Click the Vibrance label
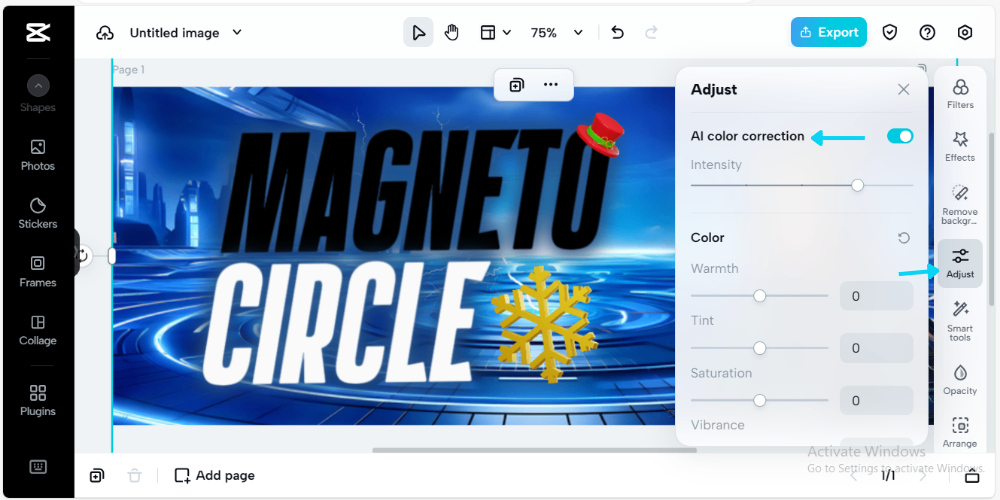The image size is (1000, 500). 717,425
